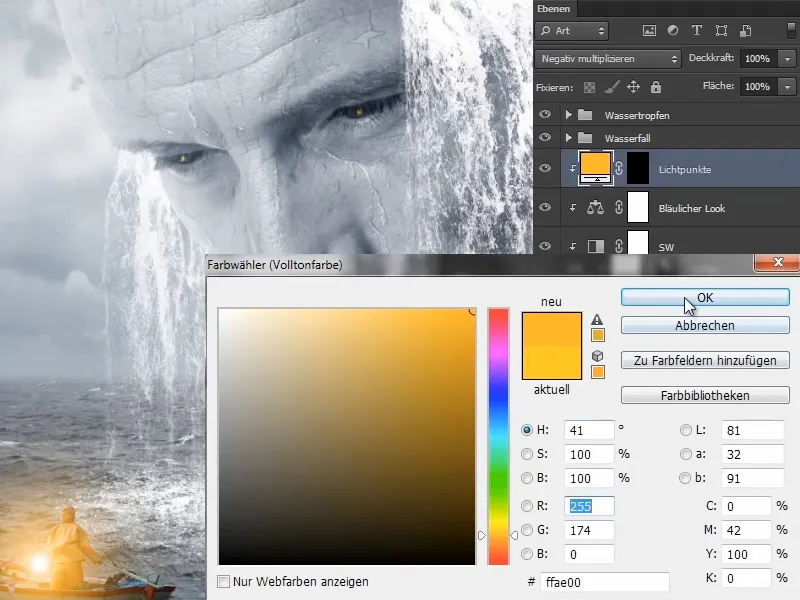Hide the Bläulicher Look layer
This screenshot has width=800, height=600.
tap(545, 207)
